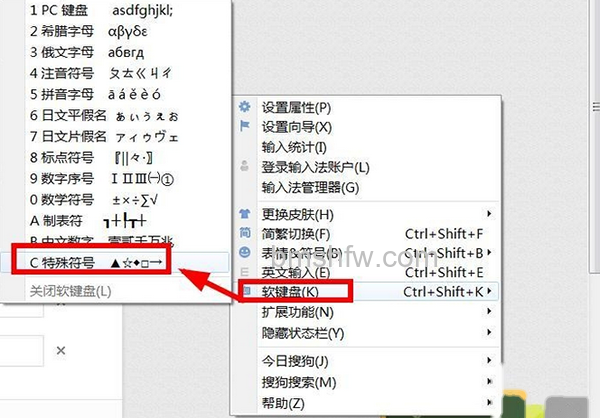
Task: Expand the 今日搜狗 submenu arrow
Action: (489, 360)
